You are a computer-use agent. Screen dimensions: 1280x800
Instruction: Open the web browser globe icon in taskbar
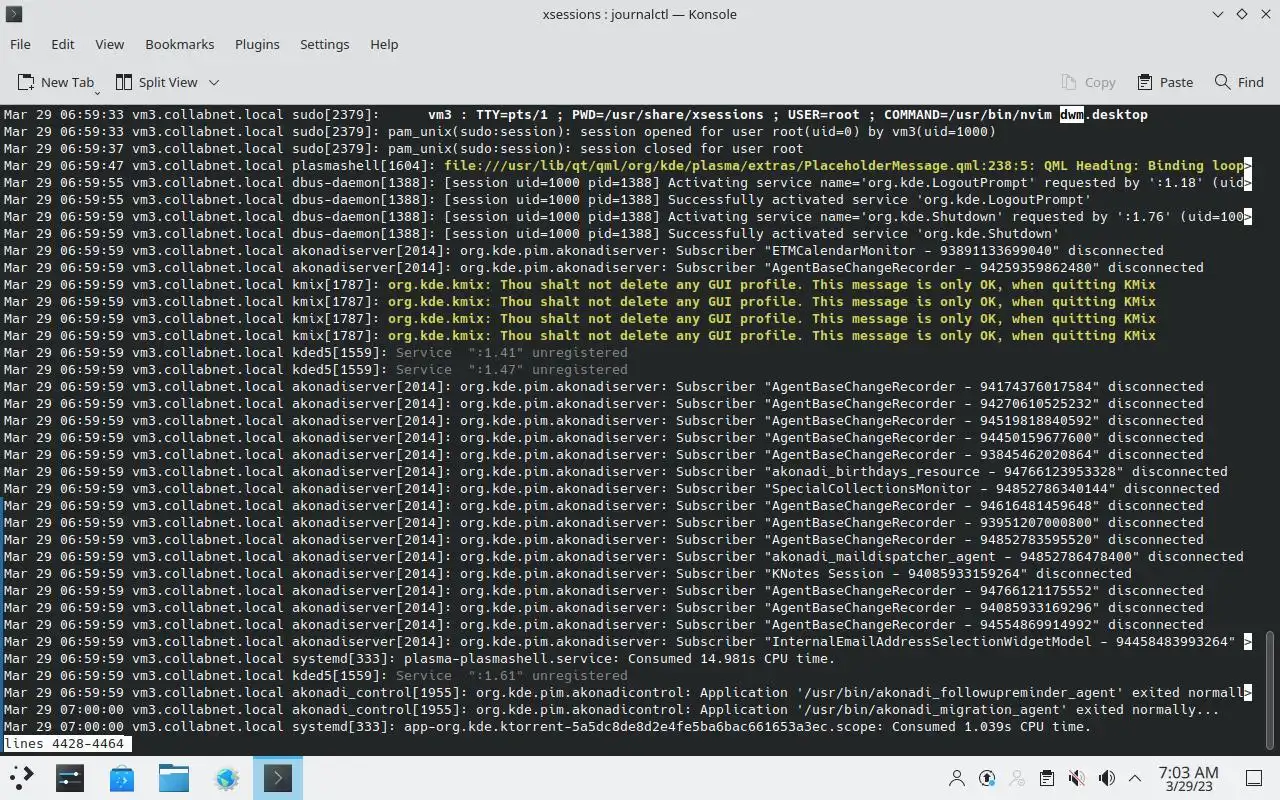point(226,778)
